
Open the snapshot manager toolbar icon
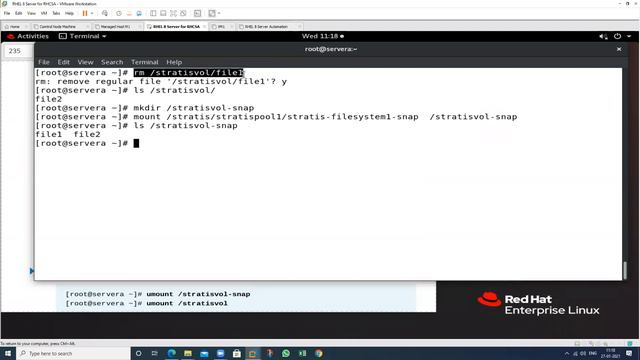(x=139, y=13)
